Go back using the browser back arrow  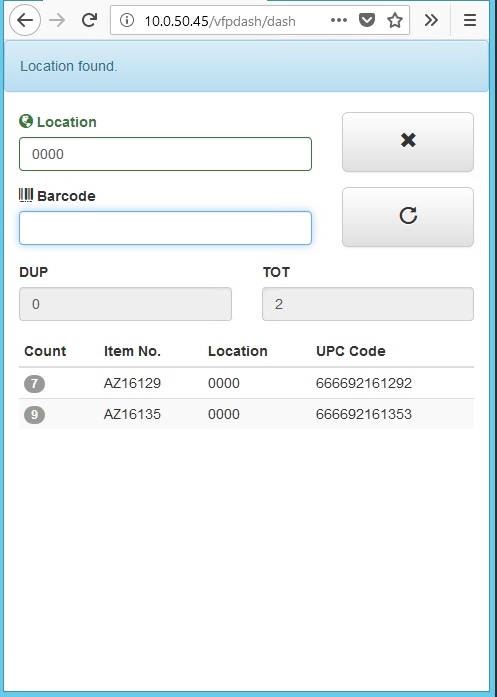tap(25, 20)
